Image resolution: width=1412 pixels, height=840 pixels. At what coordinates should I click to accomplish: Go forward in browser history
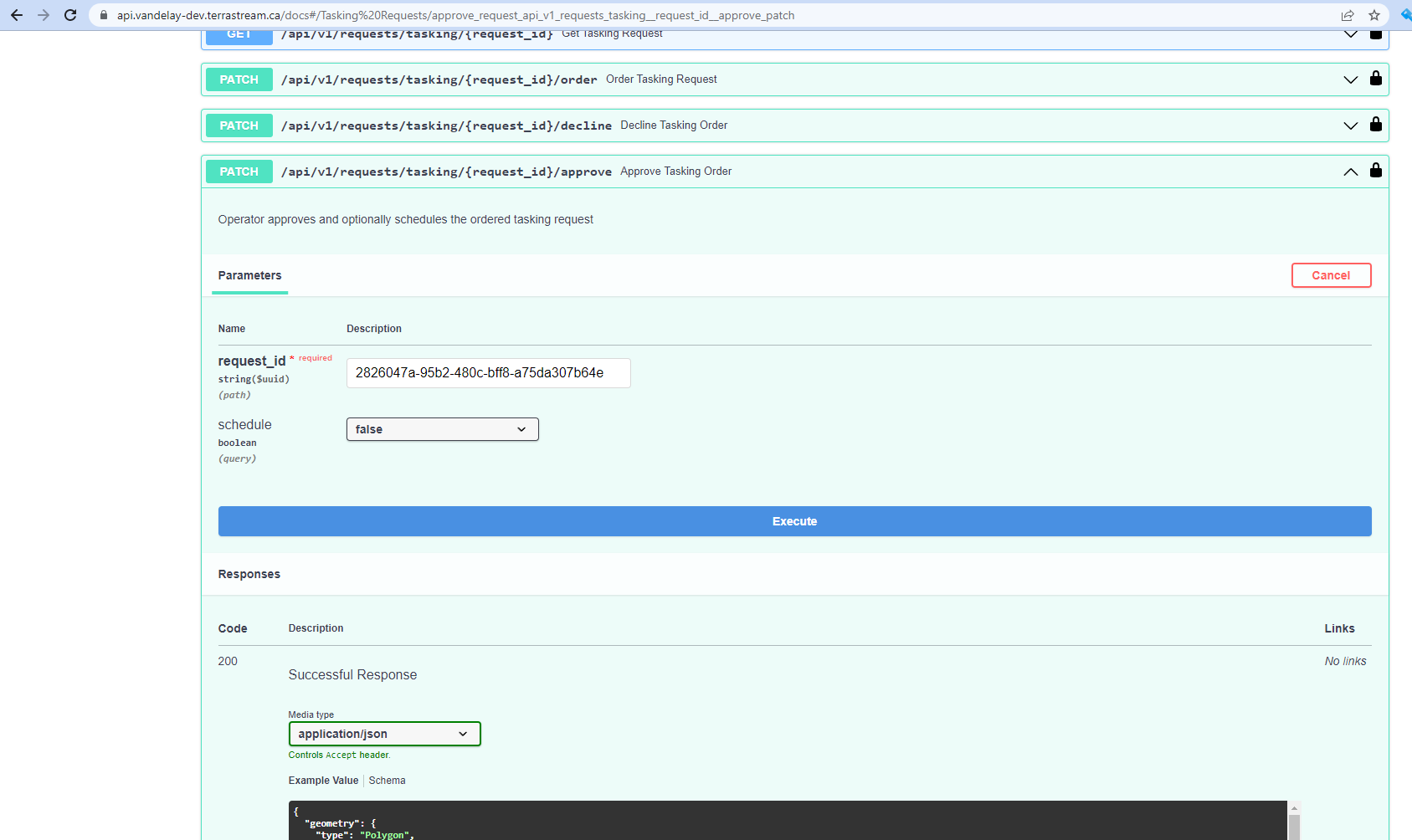(x=44, y=15)
